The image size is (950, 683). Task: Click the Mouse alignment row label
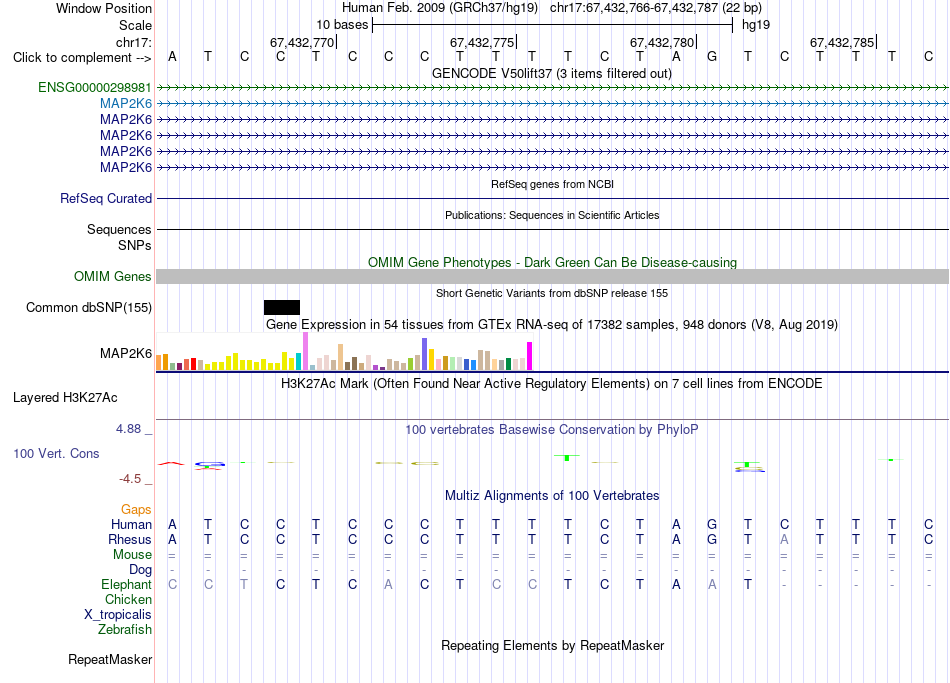[133, 555]
